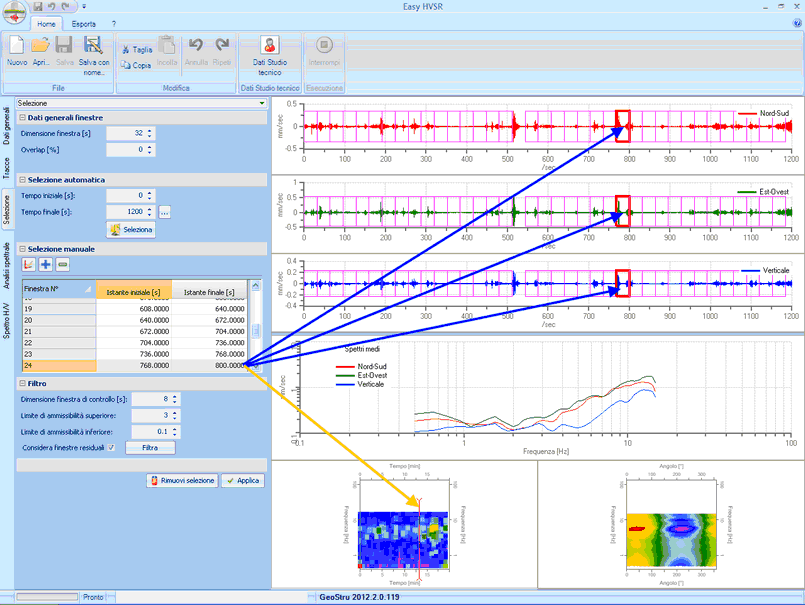Click Tempo finale stepper arrows

tap(149, 212)
